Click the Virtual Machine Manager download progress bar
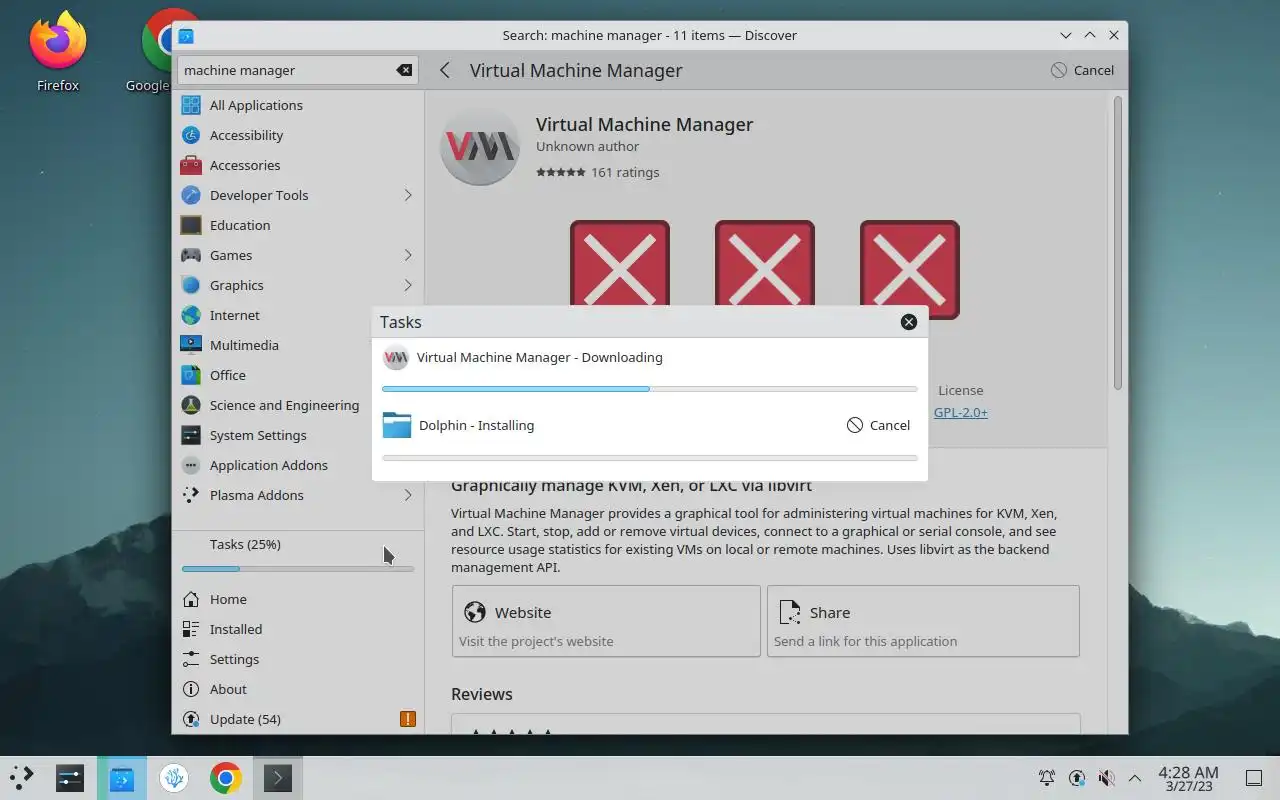The height and width of the screenshot is (800, 1280). (x=650, y=388)
